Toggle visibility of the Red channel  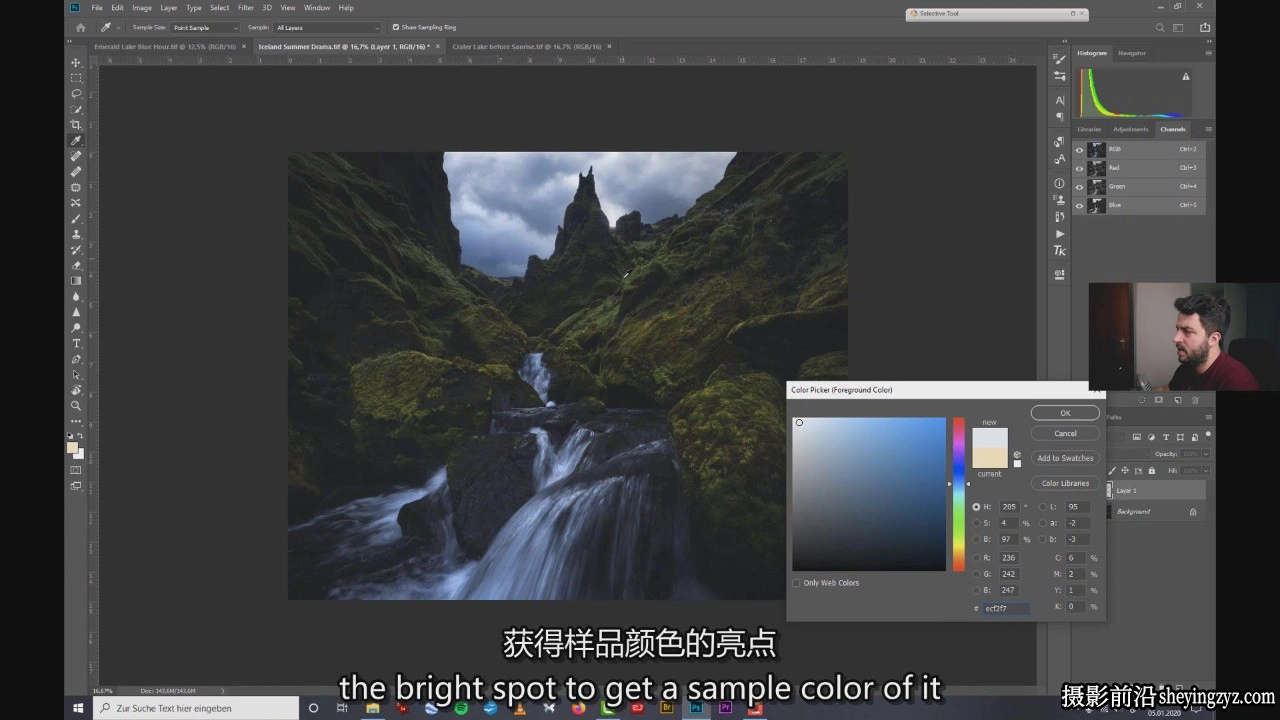(x=1079, y=168)
